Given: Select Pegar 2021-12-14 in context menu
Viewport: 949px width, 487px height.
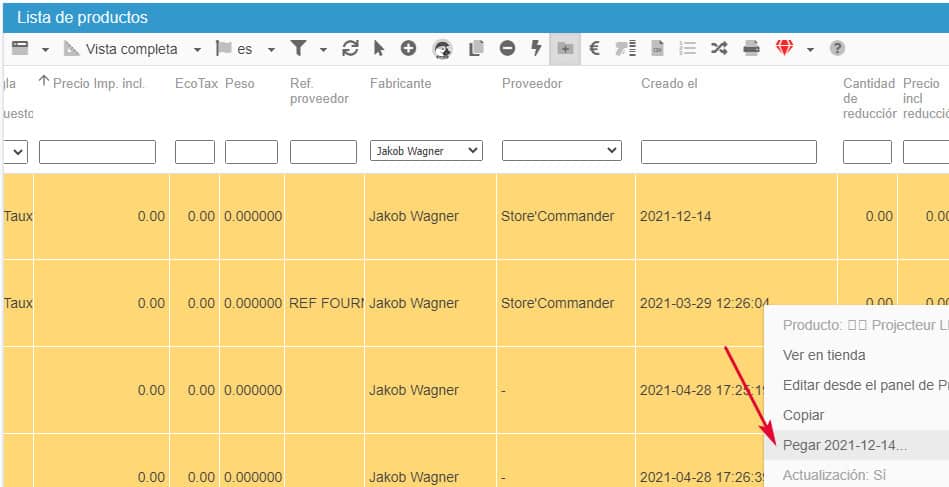Looking at the screenshot, I should [x=845, y=445].
